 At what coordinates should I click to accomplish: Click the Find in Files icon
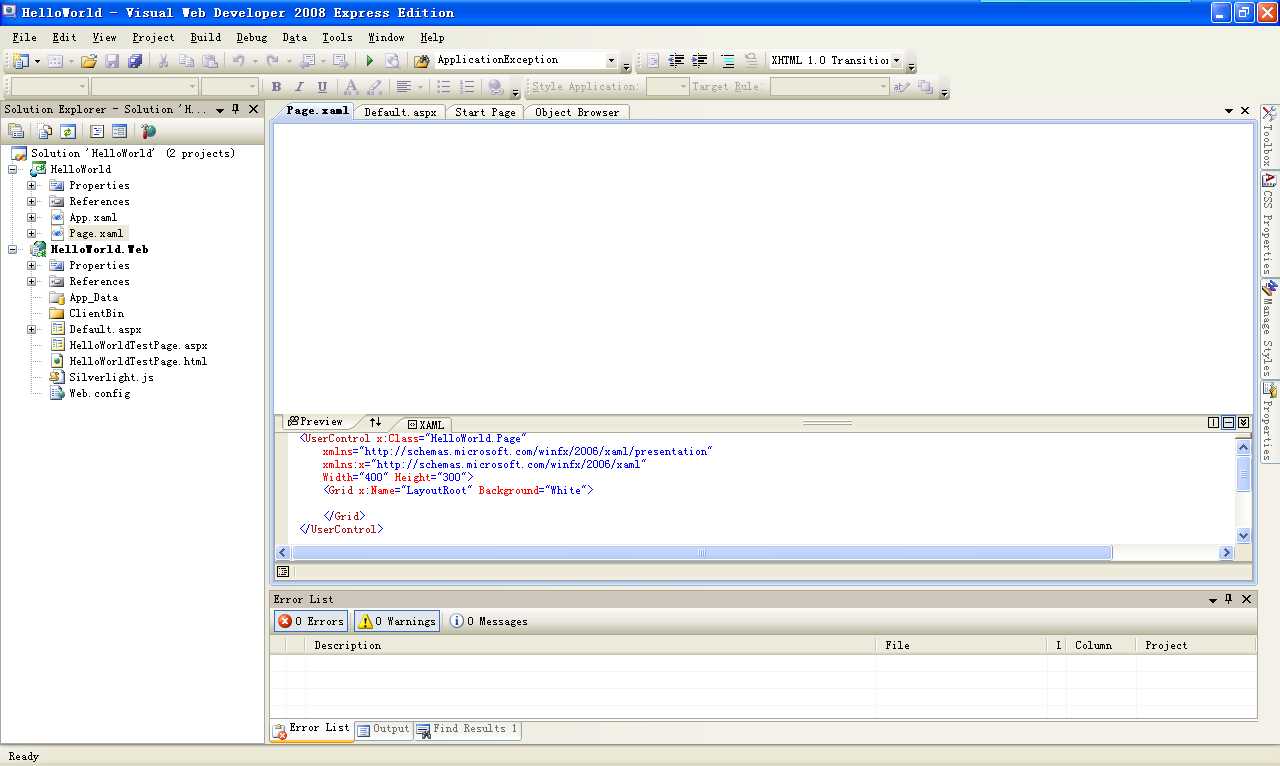[421, 61]
